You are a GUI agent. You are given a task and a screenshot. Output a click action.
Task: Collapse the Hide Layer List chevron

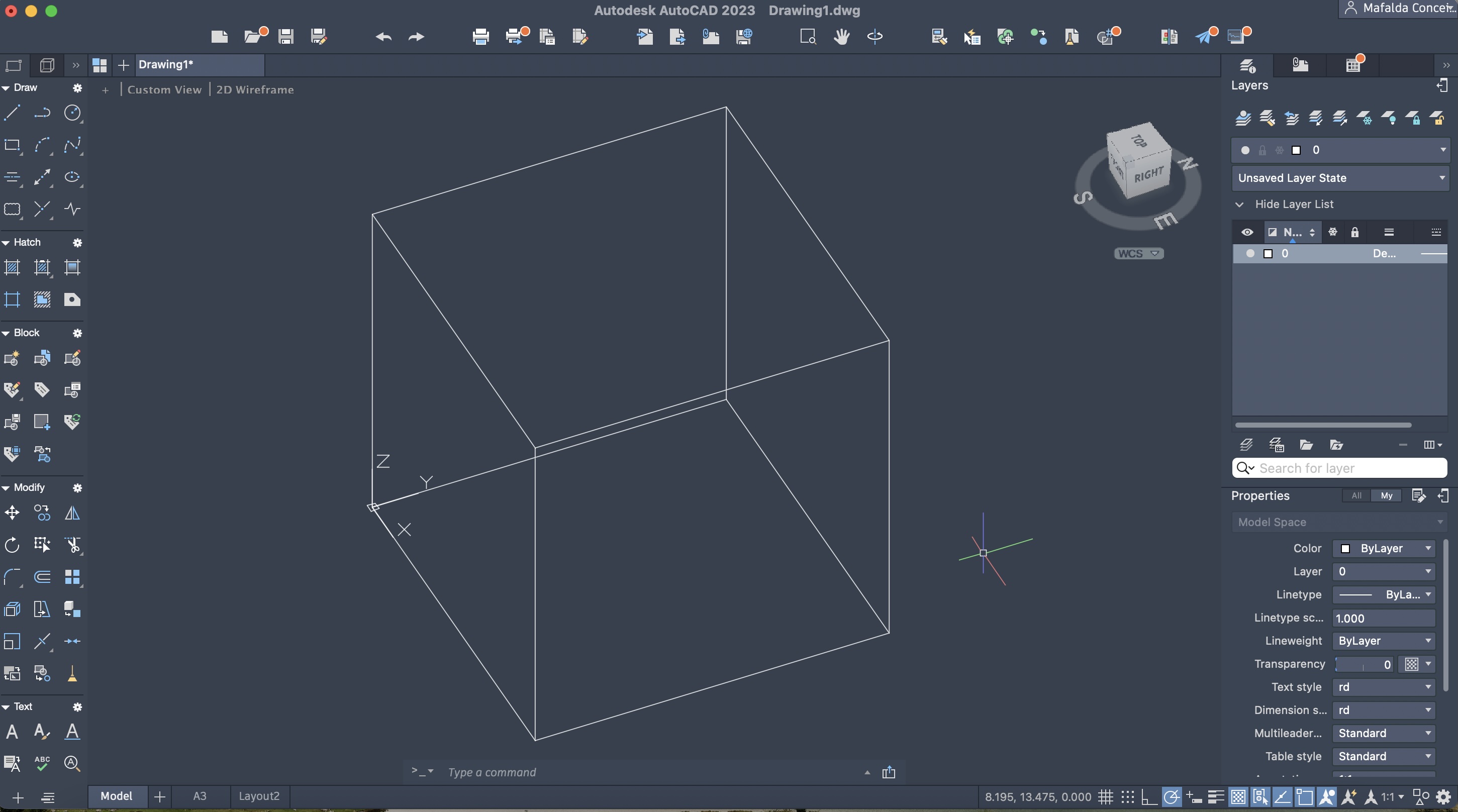coord(1239,205)
